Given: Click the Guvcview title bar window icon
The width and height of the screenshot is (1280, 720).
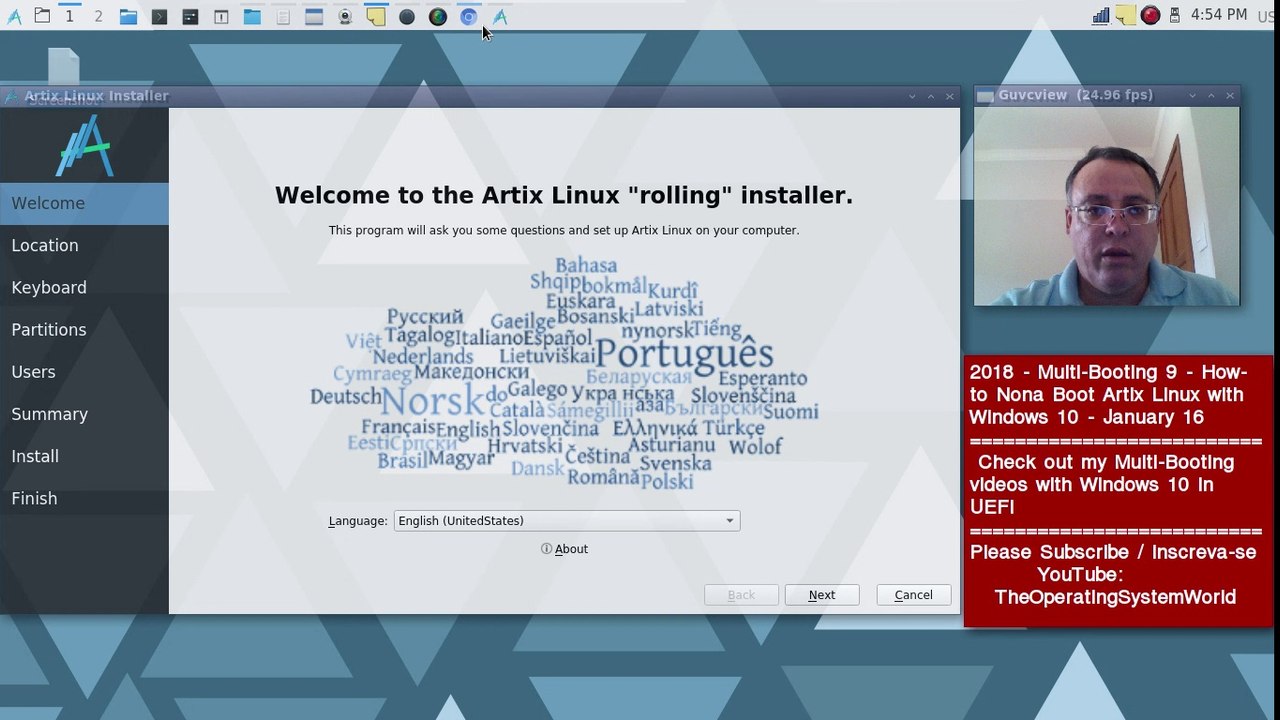Looking at the screenshot, I should pyautogui.click(x=986, y=96).
